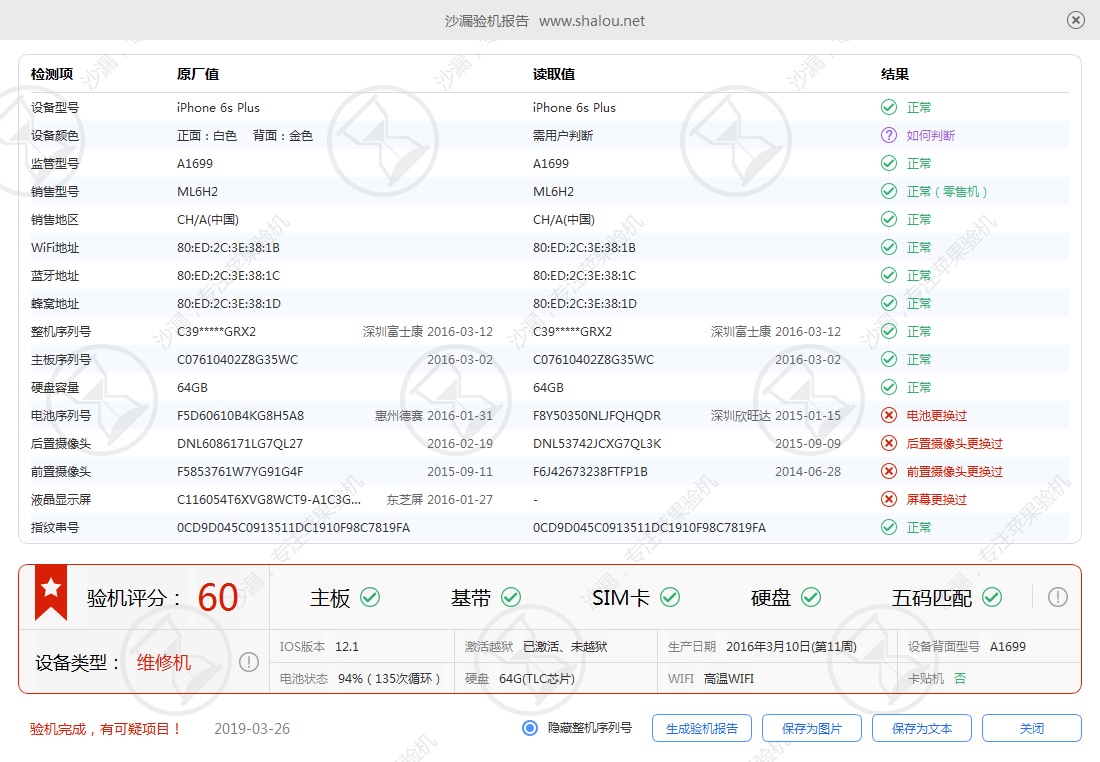Screen dimensions: 1100x762
Task: Click the 硬盘 64G(TLC芯片) entry
Action: pos(519,679)
